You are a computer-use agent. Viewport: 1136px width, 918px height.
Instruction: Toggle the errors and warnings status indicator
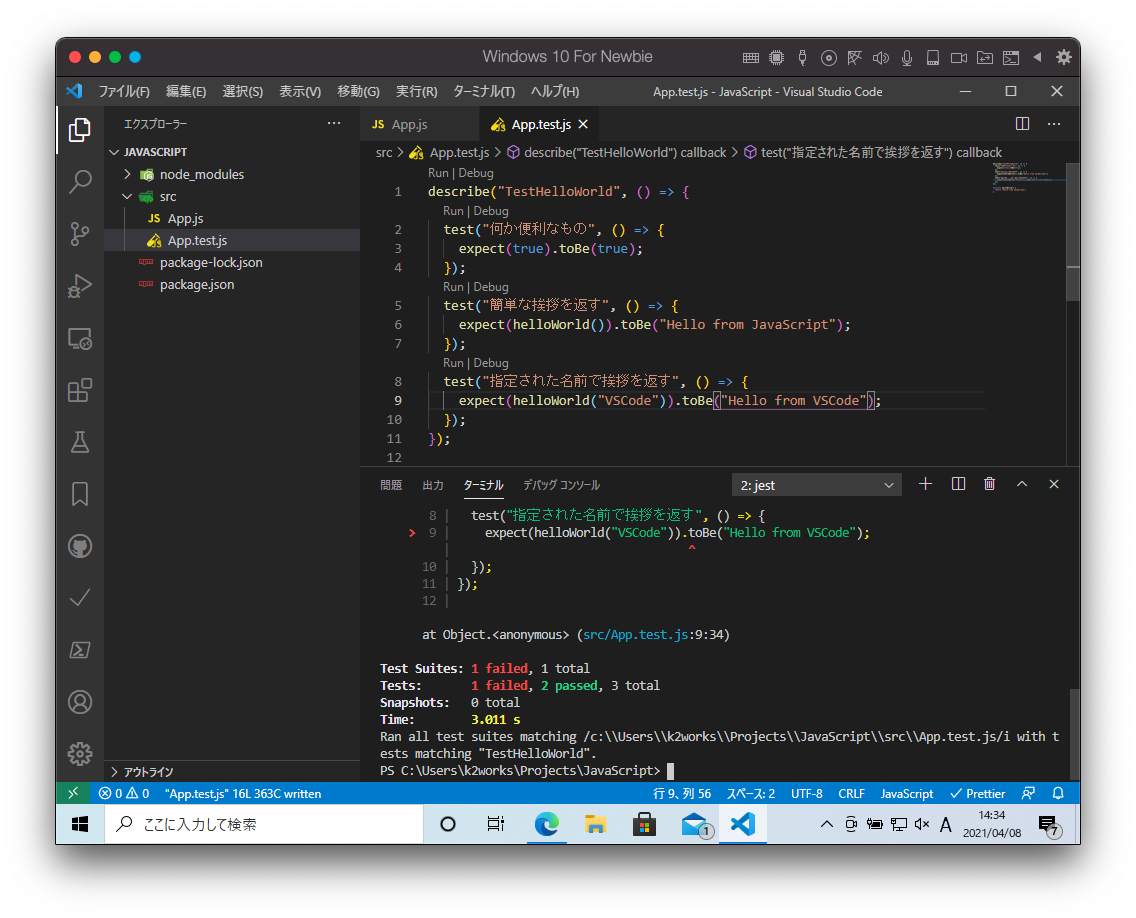[124, 793]
